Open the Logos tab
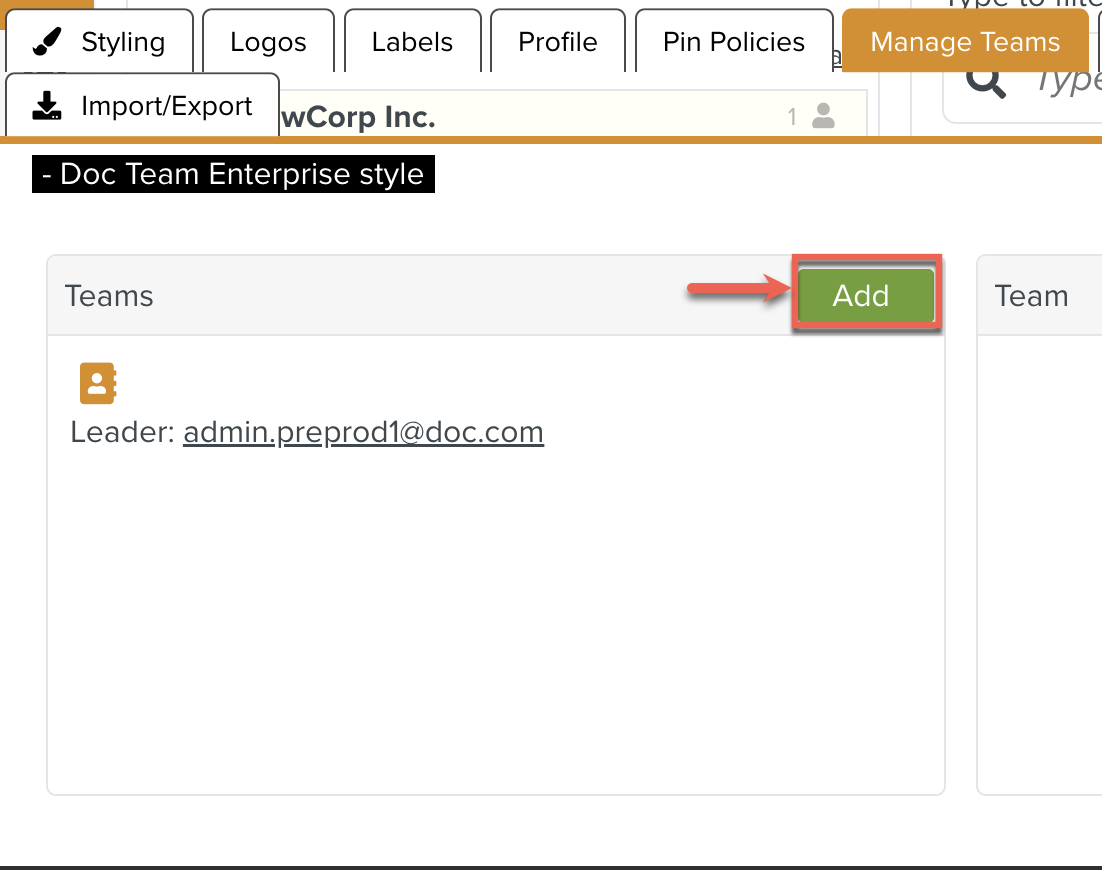 pos(268,42)
